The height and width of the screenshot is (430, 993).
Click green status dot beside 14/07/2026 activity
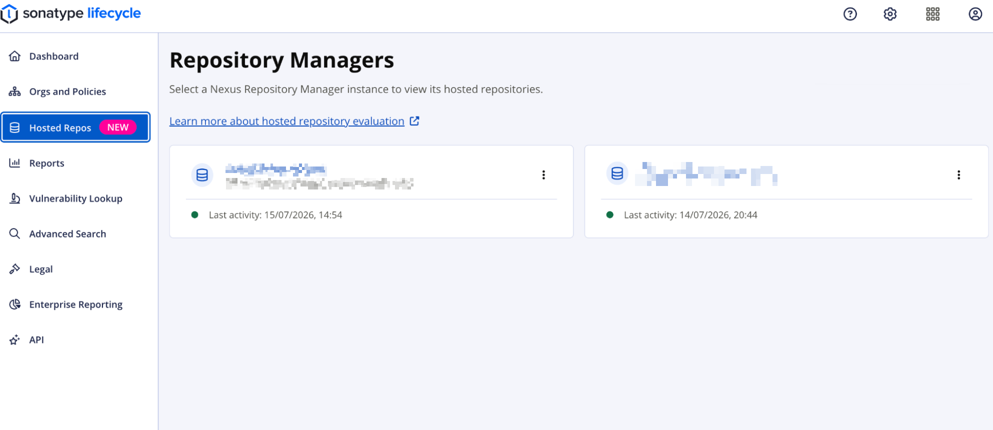tap(610, 215)
